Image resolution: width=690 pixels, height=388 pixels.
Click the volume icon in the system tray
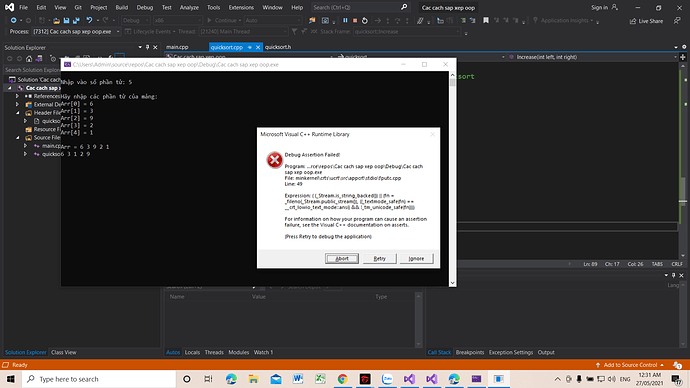(x=612, y=379)
